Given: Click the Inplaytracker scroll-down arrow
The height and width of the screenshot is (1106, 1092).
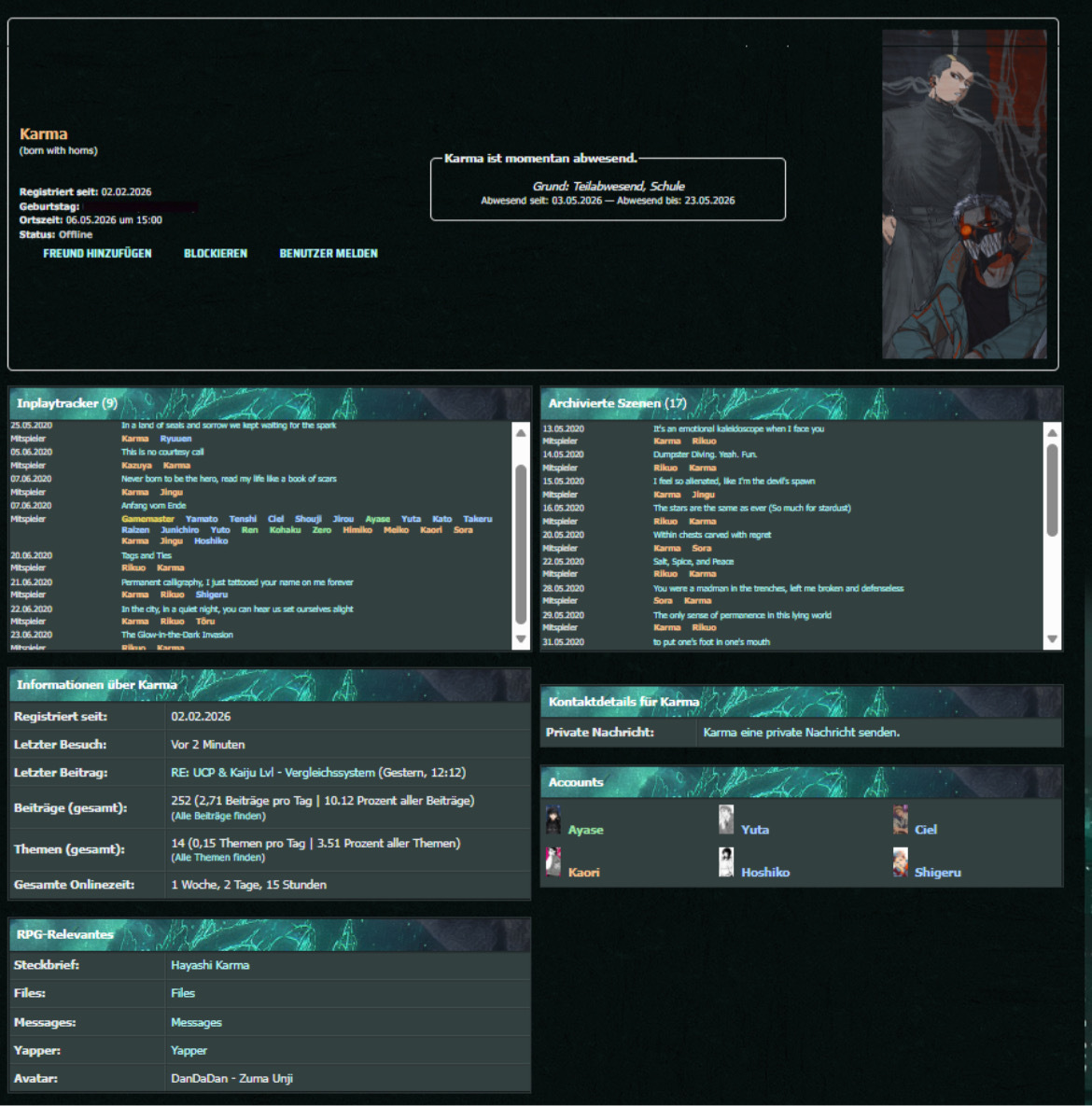Looking at the screenshot, I should tap(521, 639).
